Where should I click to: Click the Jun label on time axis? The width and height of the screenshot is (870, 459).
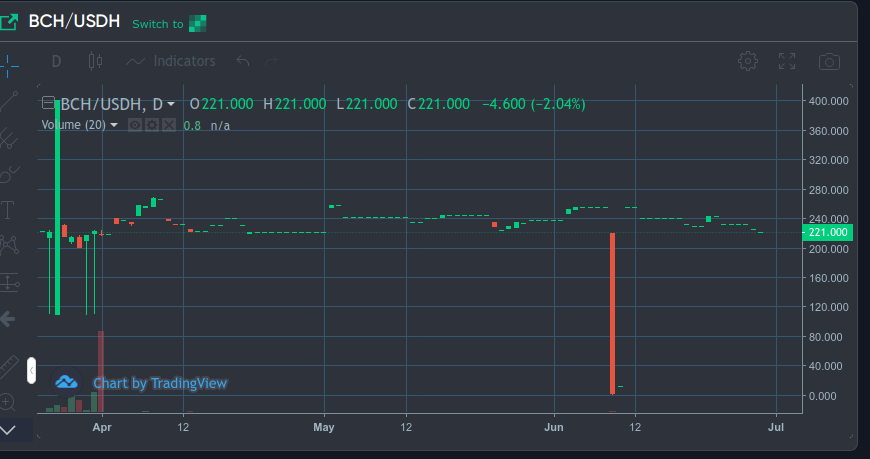[x=554, y=427]
